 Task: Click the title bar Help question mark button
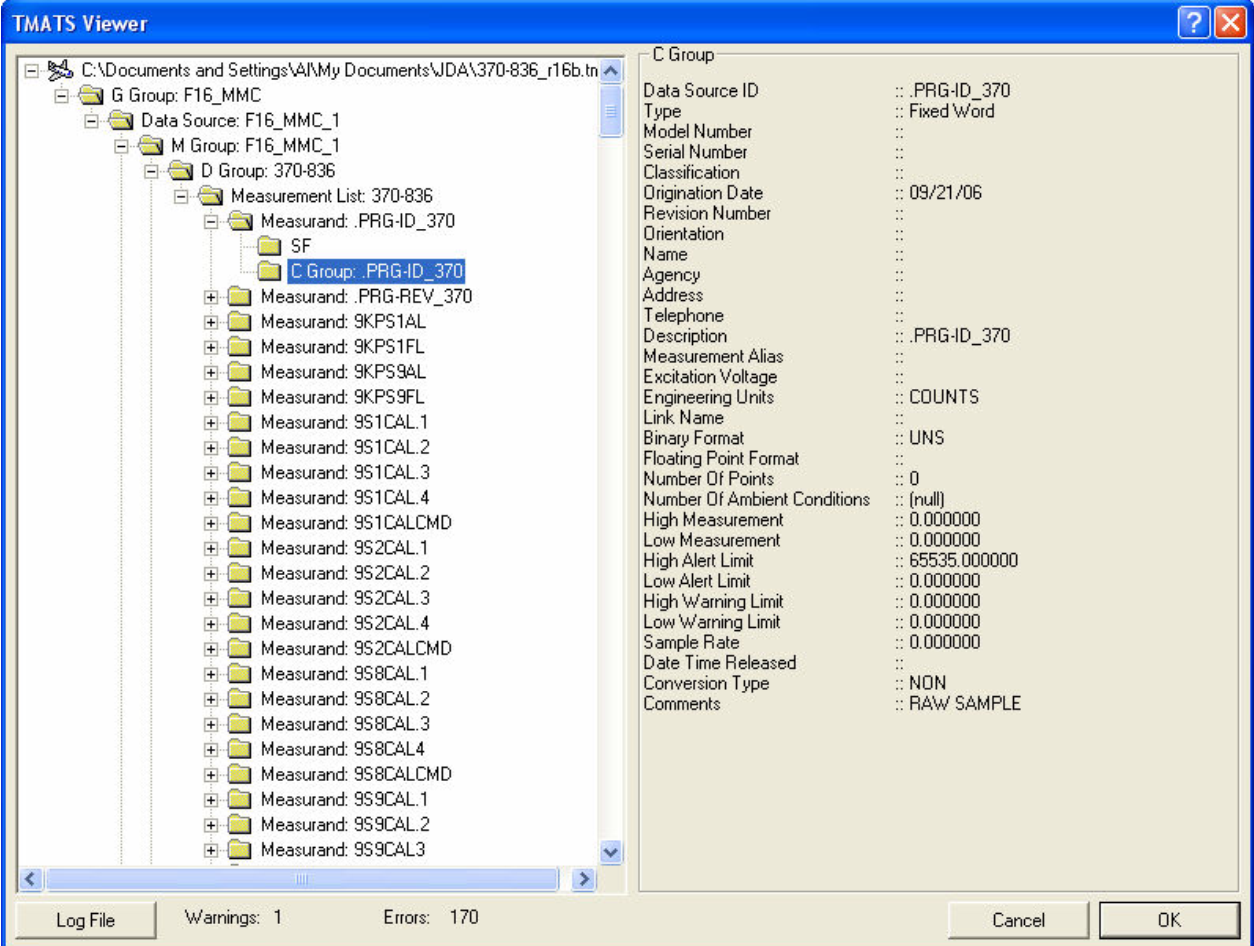[x=1195, y=22]
